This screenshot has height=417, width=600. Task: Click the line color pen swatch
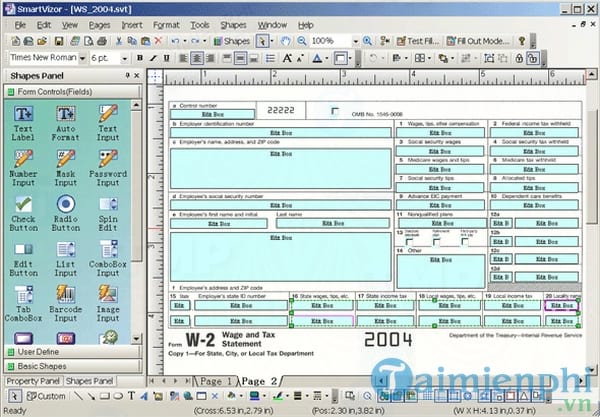pyautogui.click(x=278, y=396)
